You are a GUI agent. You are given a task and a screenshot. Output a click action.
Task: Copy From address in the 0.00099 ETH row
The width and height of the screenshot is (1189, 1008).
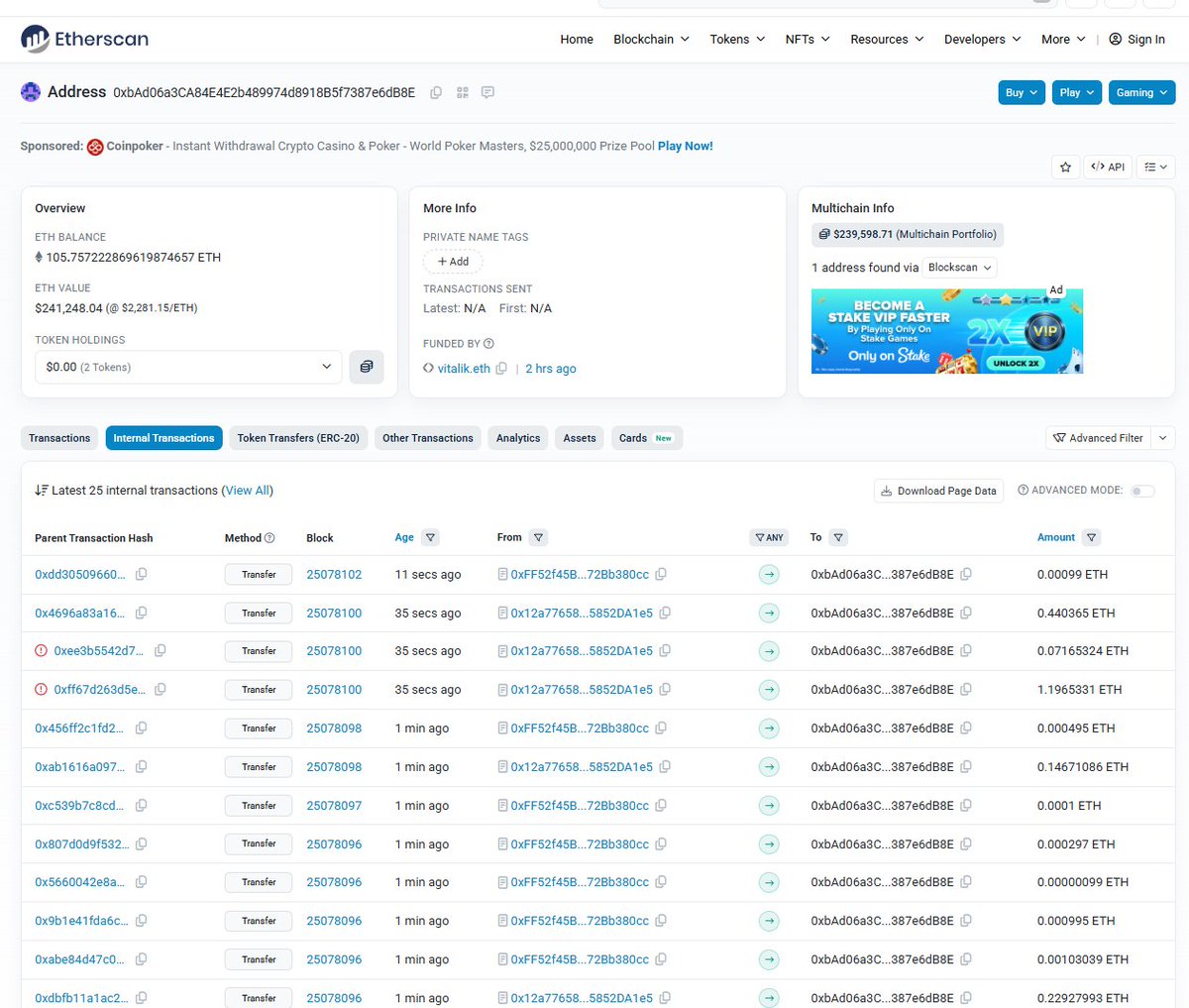661,575
